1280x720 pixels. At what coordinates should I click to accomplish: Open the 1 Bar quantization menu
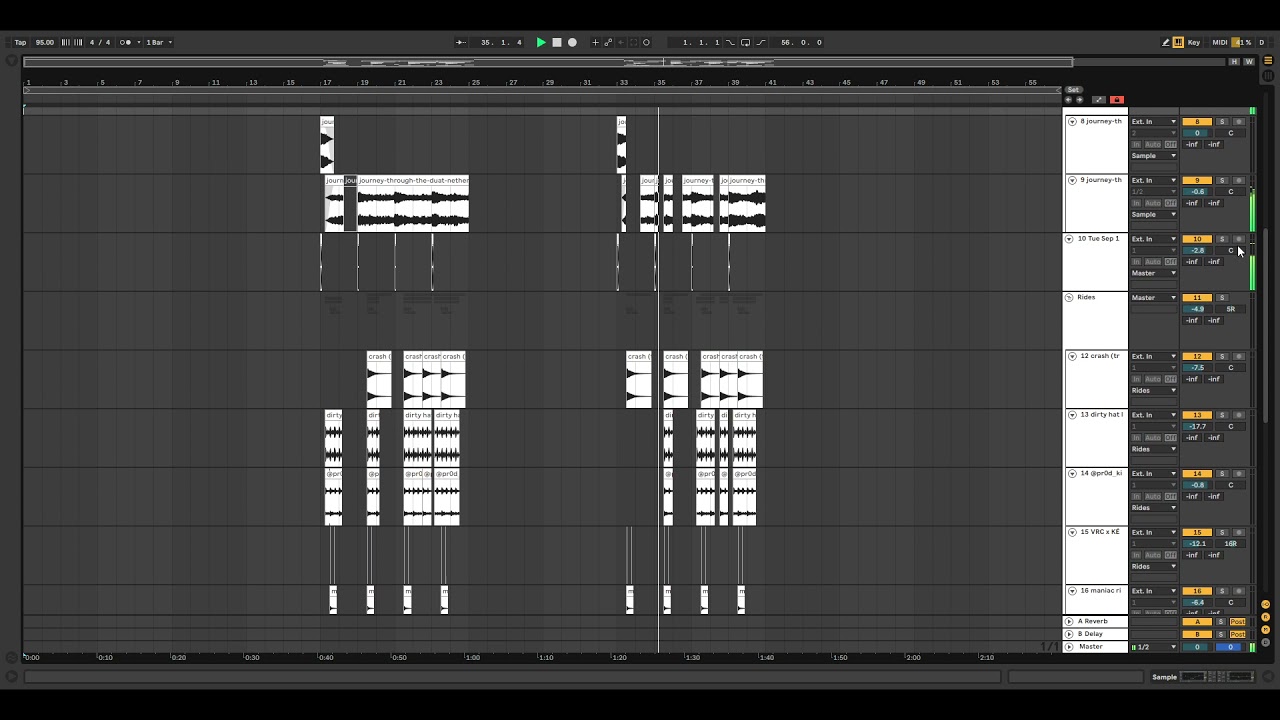(160, 42)
